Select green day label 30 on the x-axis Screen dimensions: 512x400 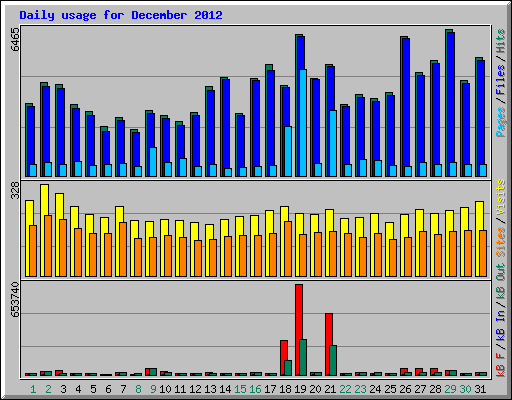[465, 389]
